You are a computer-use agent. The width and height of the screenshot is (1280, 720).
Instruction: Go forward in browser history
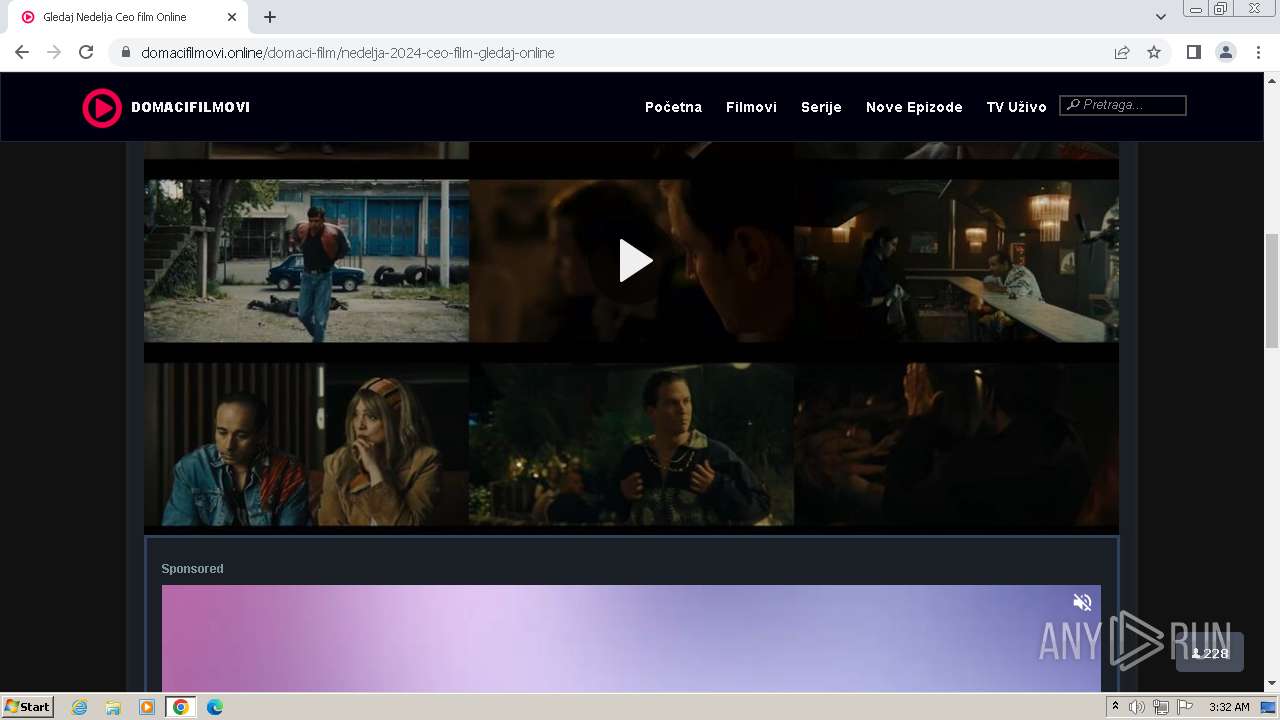pos(54,52)
